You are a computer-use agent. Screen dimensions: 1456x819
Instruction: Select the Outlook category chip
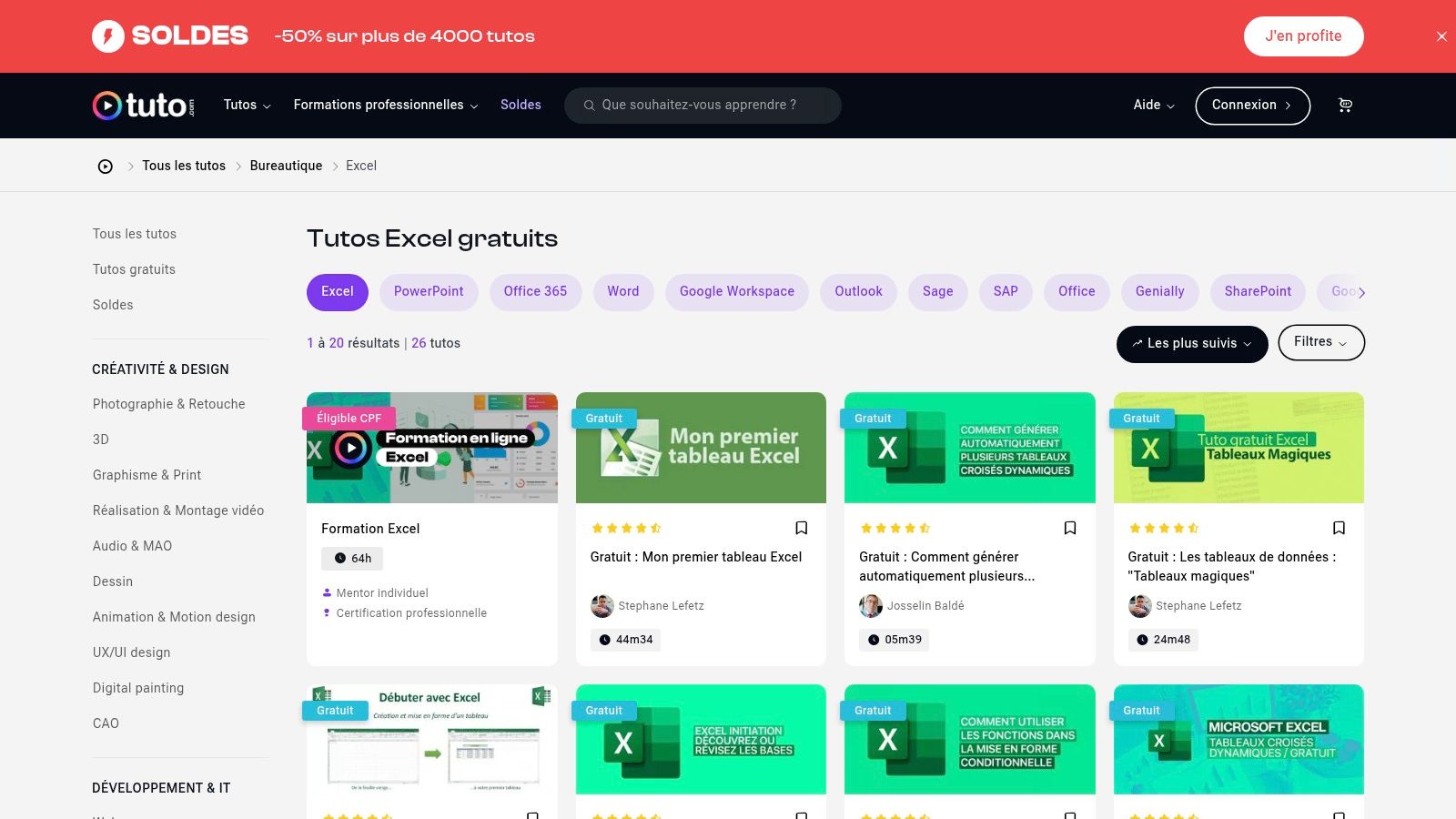(859, 292)
